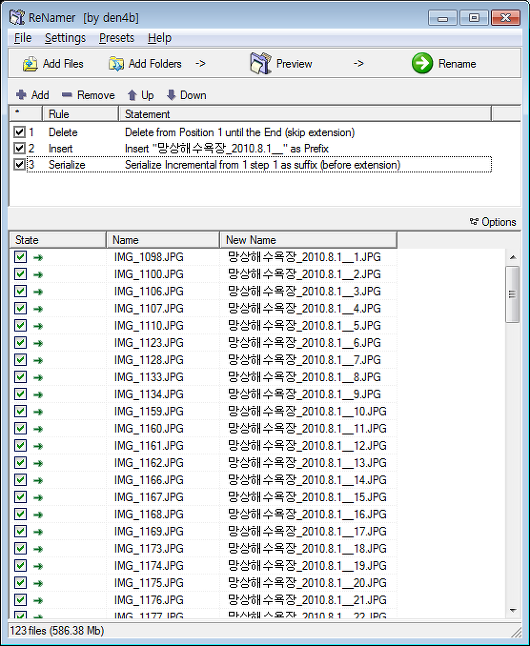The height and width of the screenshot is (646, 530).
Task: Sort files by State column header
Action: tap(58, 240)
